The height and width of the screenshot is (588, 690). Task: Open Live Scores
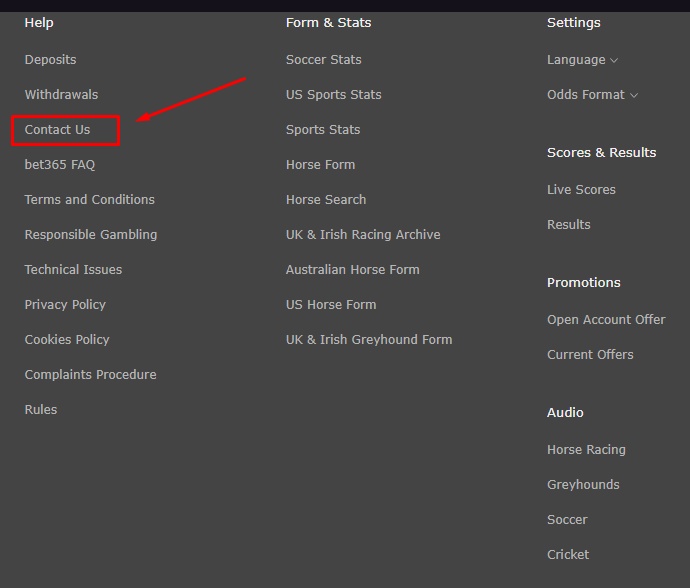581,189
